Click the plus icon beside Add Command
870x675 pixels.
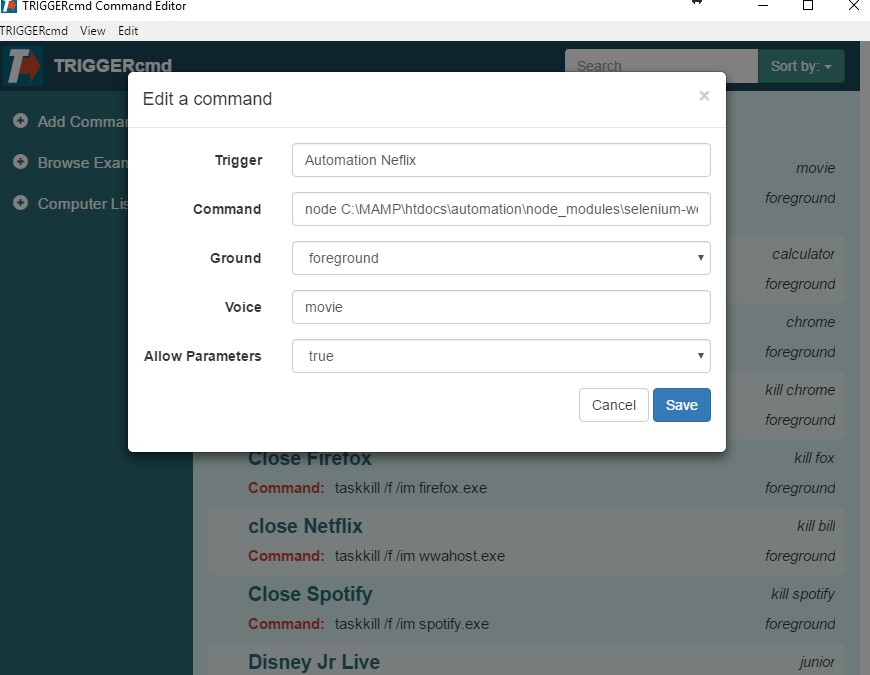[21, 121]
